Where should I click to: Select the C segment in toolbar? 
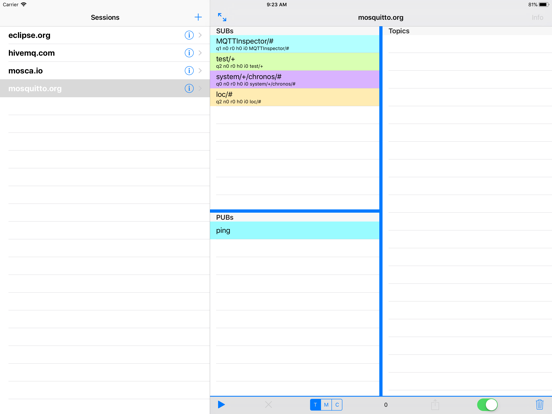click(337, 404)
